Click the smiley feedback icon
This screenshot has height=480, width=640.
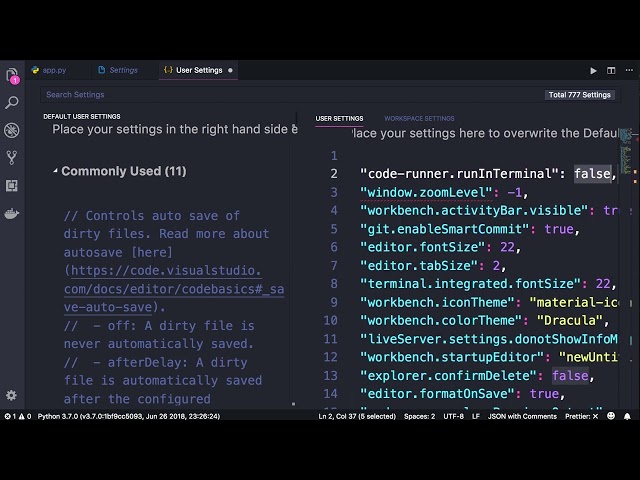[611, 416]
